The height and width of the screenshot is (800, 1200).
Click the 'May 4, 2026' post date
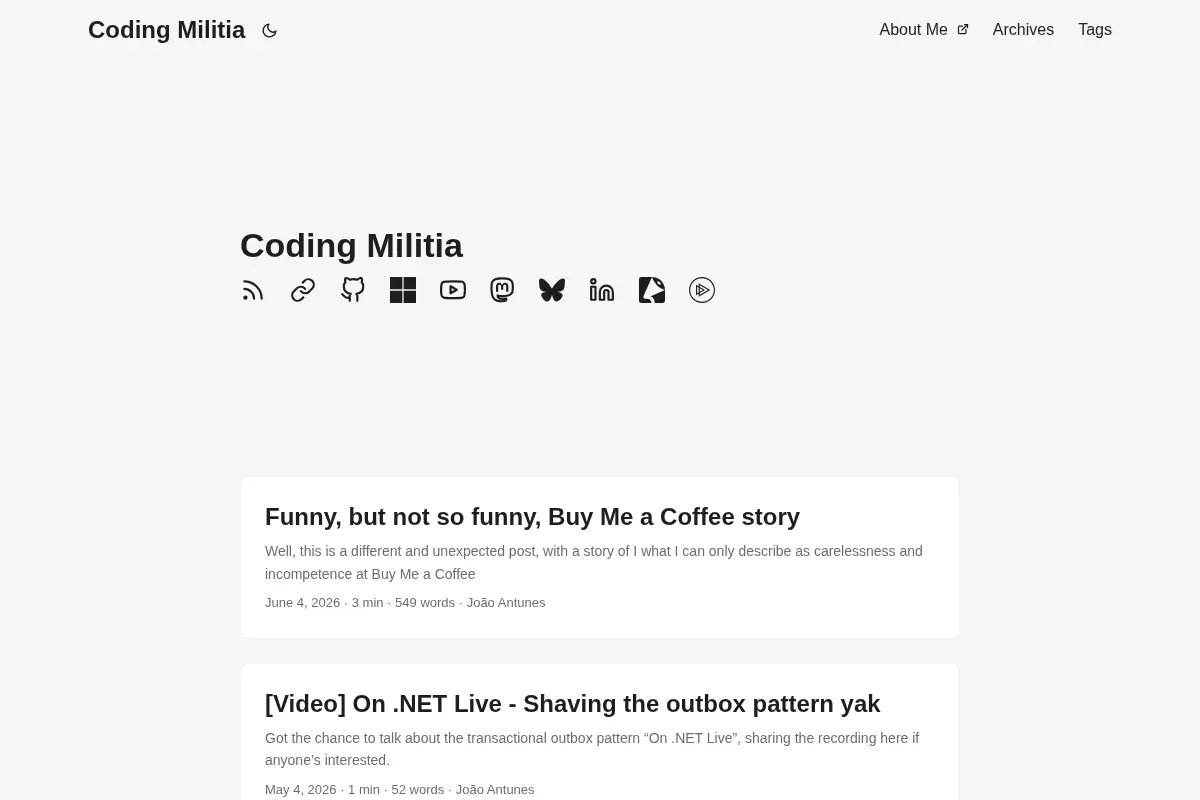300,790
